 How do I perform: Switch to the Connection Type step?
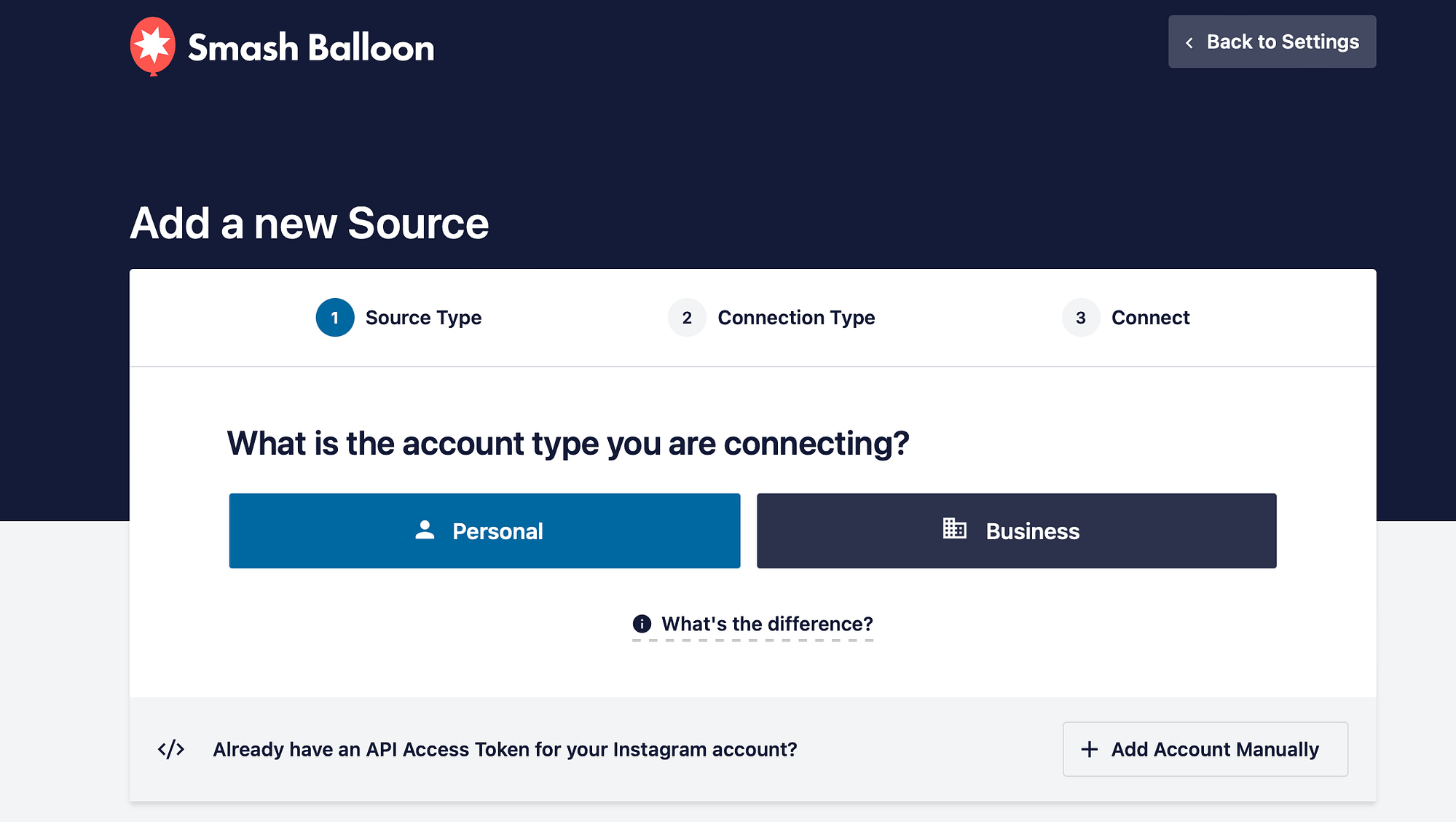pyautogui.click(x=796, y=318)
